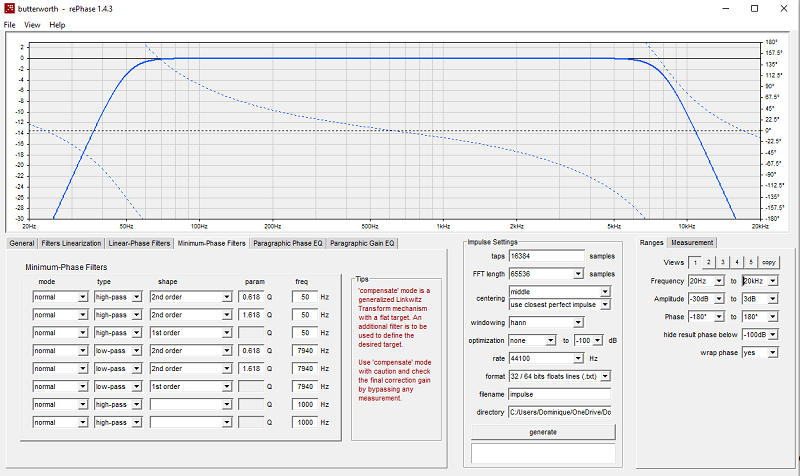Open the optimization -100 dB dropdown
The image size is (800, 476).
coord(597,340)
